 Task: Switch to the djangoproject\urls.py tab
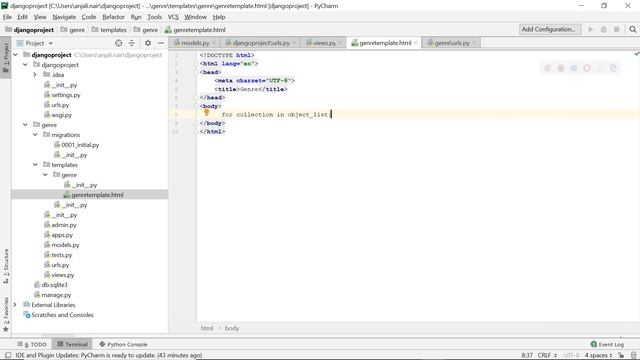[260, 42]
